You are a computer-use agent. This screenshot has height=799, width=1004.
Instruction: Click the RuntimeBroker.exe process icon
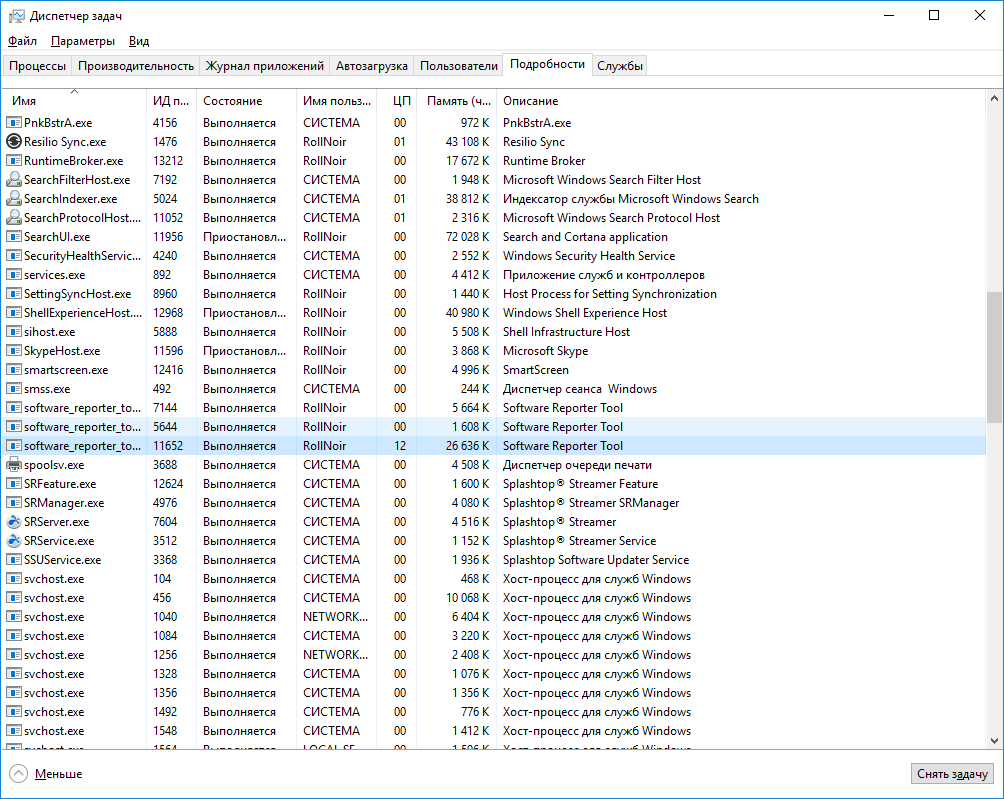(13, 161)
